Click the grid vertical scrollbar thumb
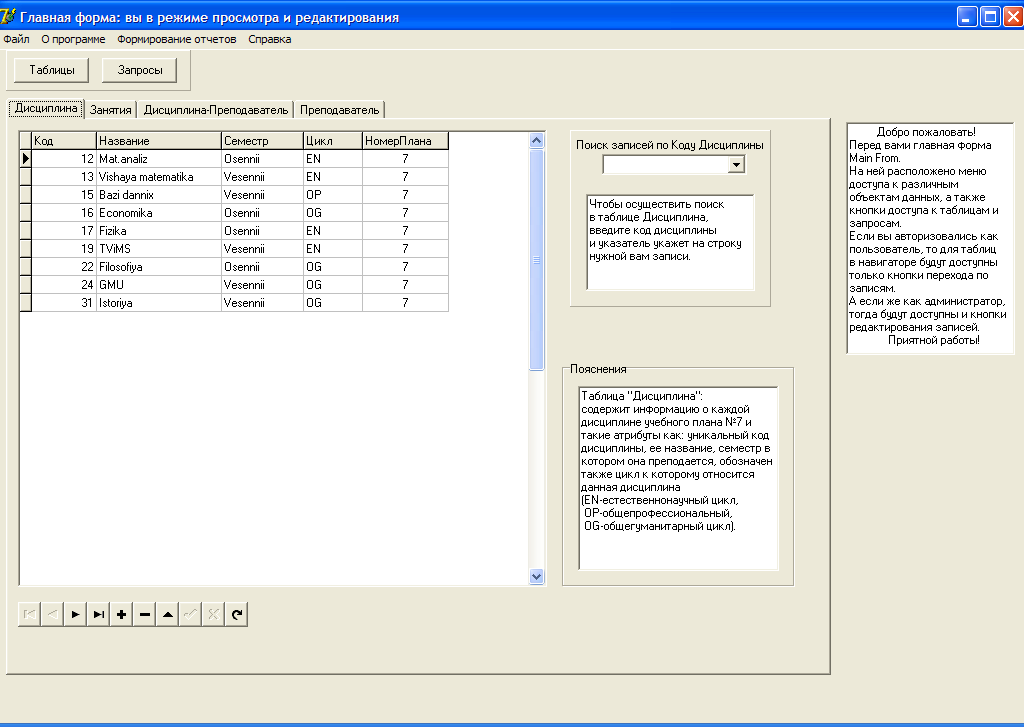 537,260
